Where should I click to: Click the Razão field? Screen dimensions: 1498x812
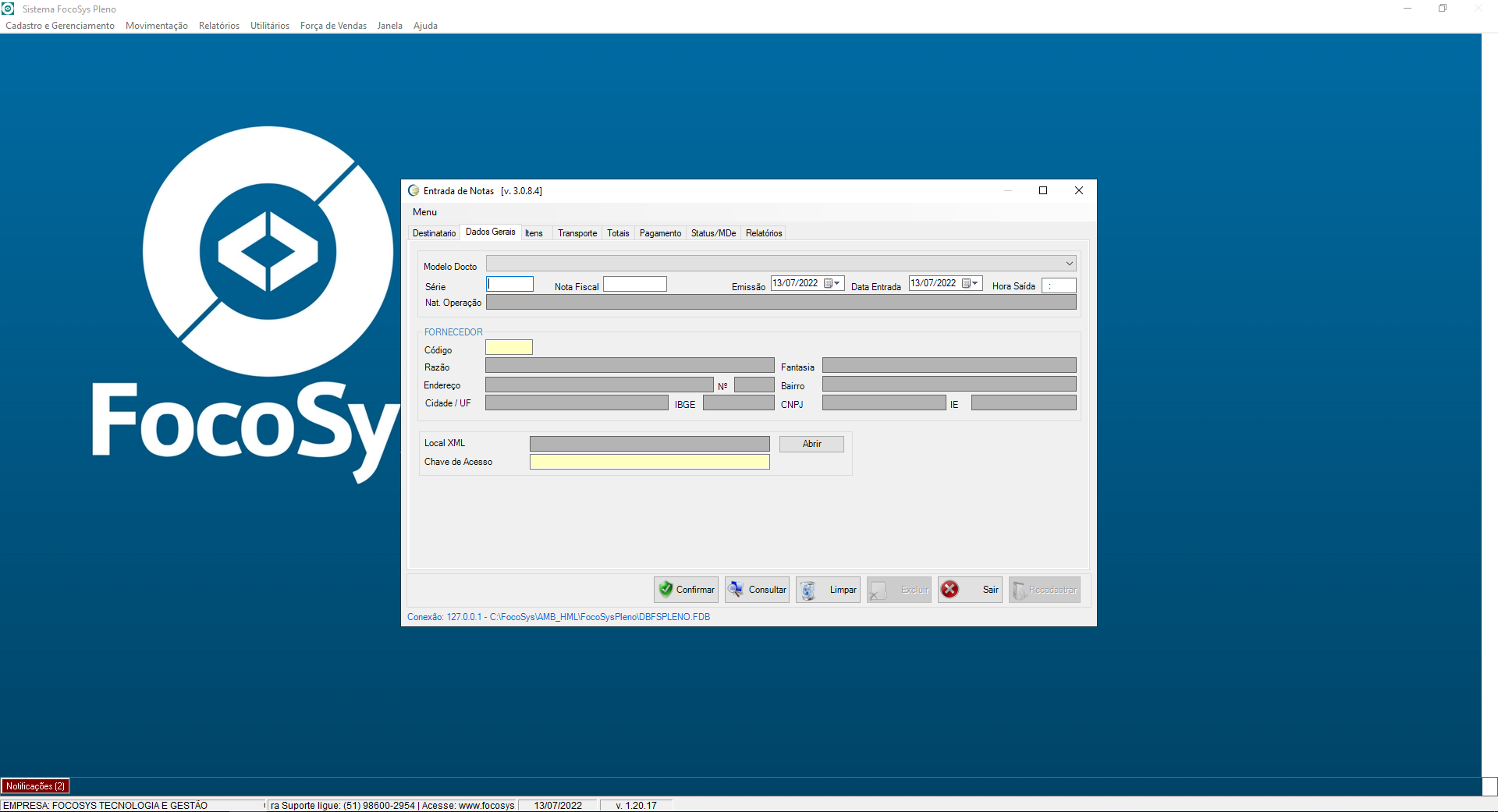[x=630, y=365]
